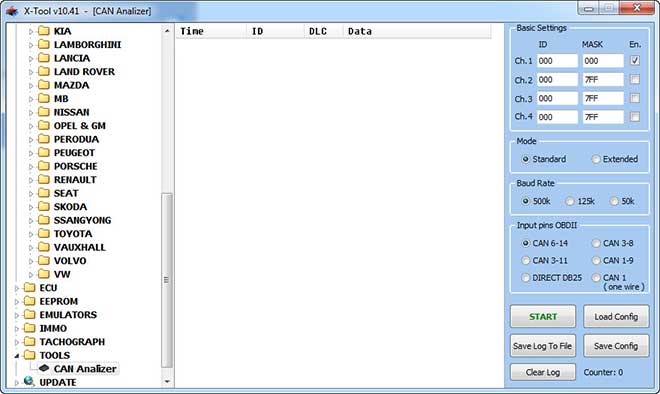The width and height of the screenshot is (660, 394).
Task: Click the Data column header
Action: [417, 31]
